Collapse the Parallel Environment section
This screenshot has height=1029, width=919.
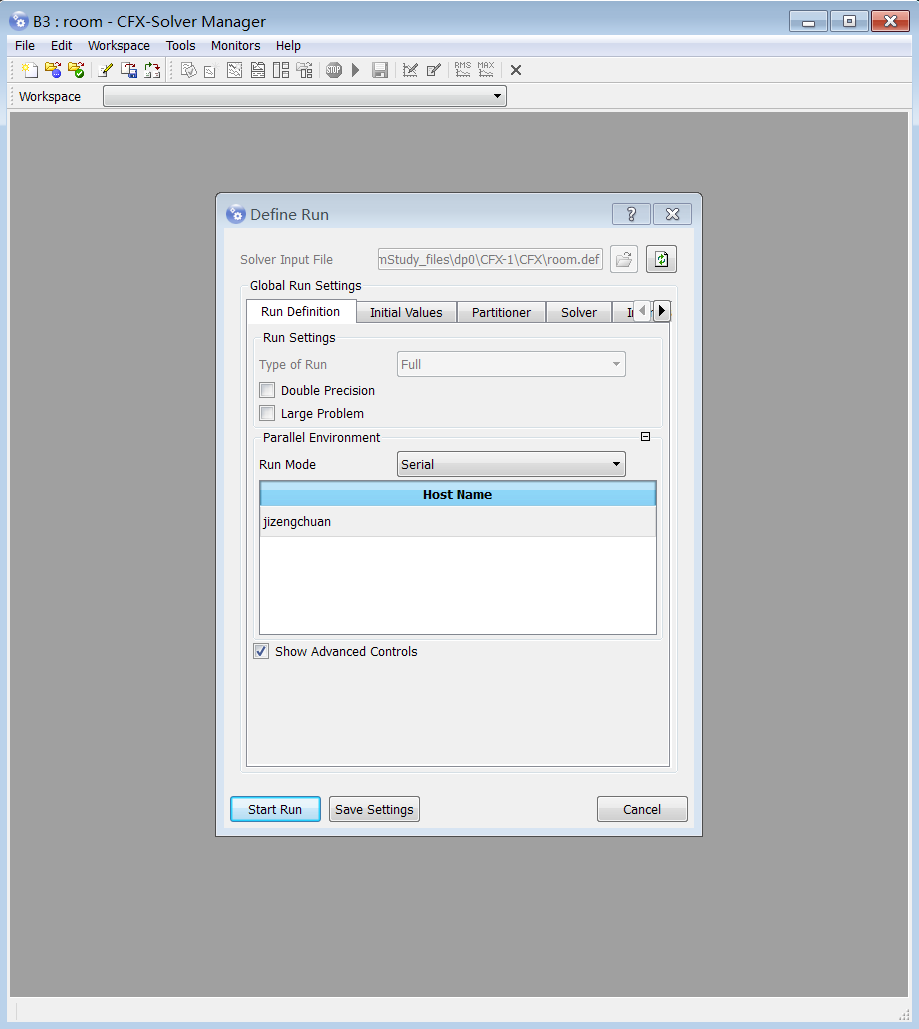coord(645,437)
